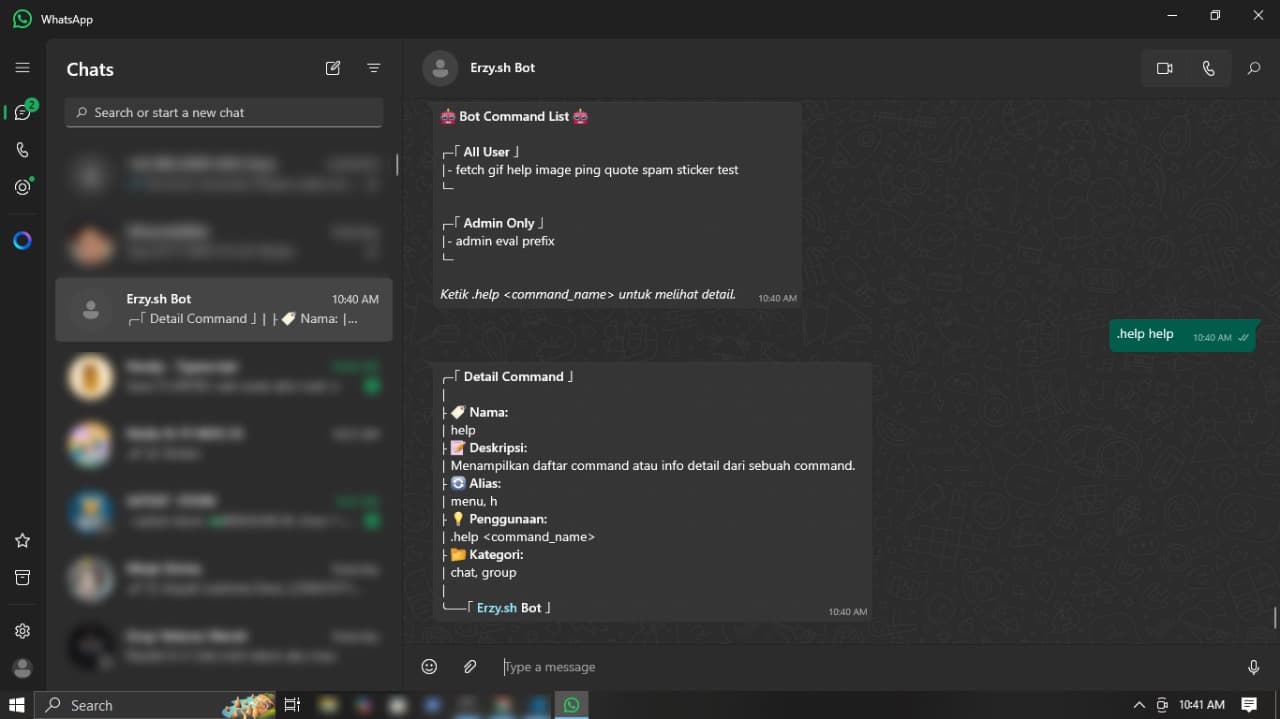This screenshot has width=1280, height=719.
Task: Start a new chat with the compose icon
Action: click(332, 68)
